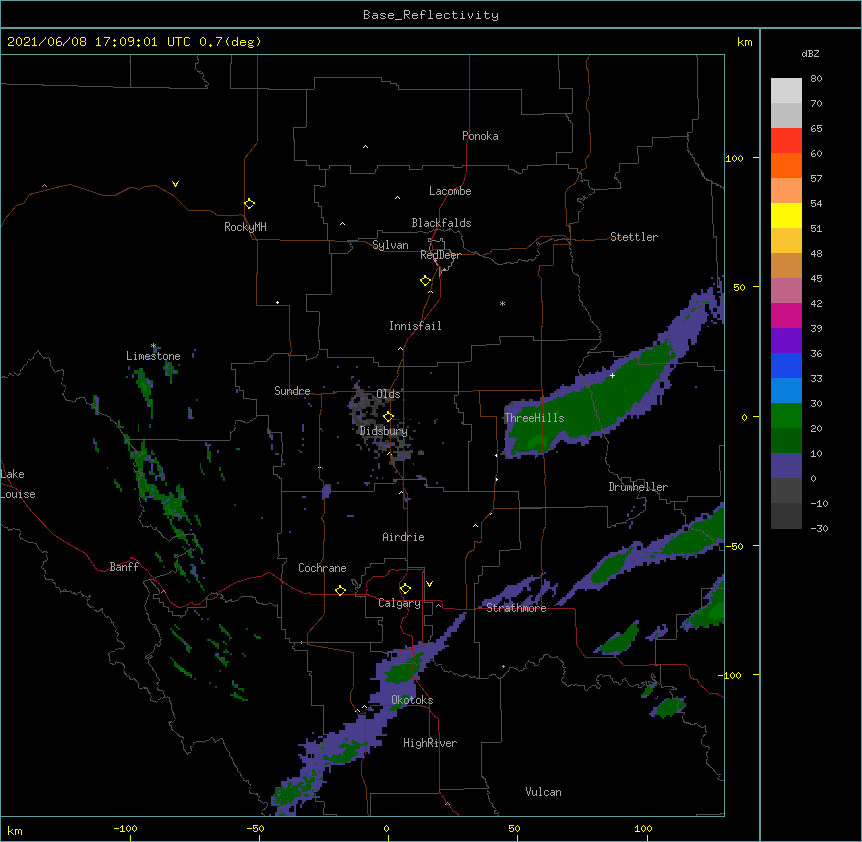862x842 pixels.
Task: Click the RockyMH map label
Action: click(245, 227)
